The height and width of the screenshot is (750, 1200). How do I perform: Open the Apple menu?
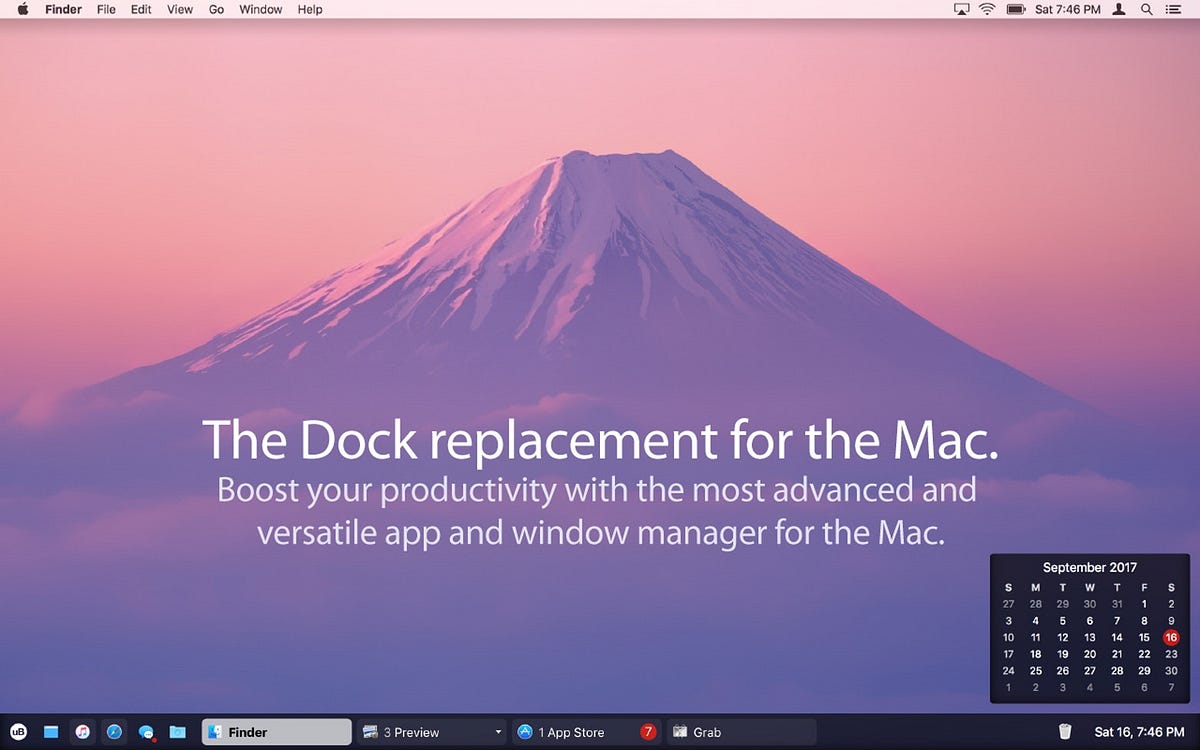pyautogui.click(x=22, y=9)
